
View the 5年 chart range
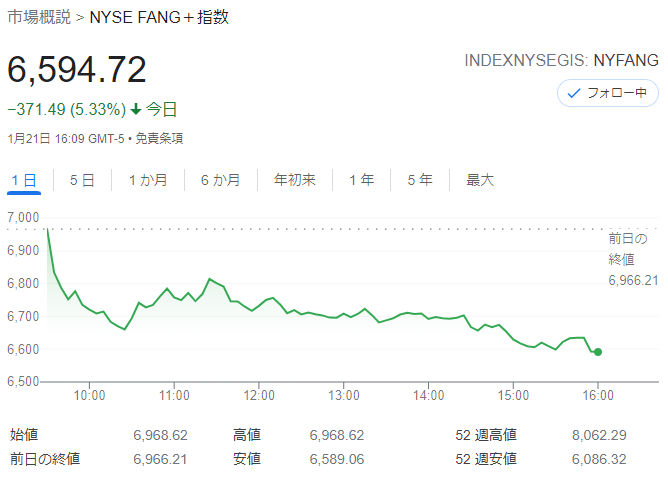tap(420, 180)
